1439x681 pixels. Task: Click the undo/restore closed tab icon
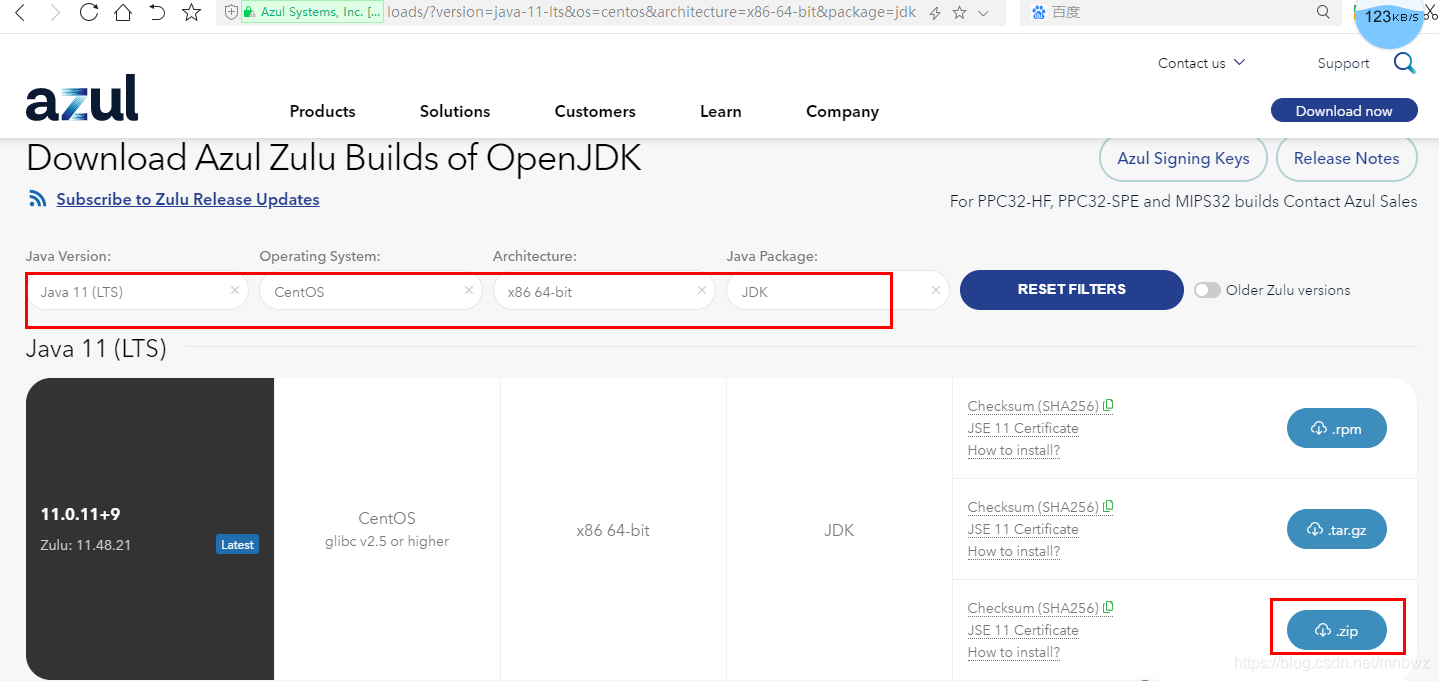pos(157,13)
